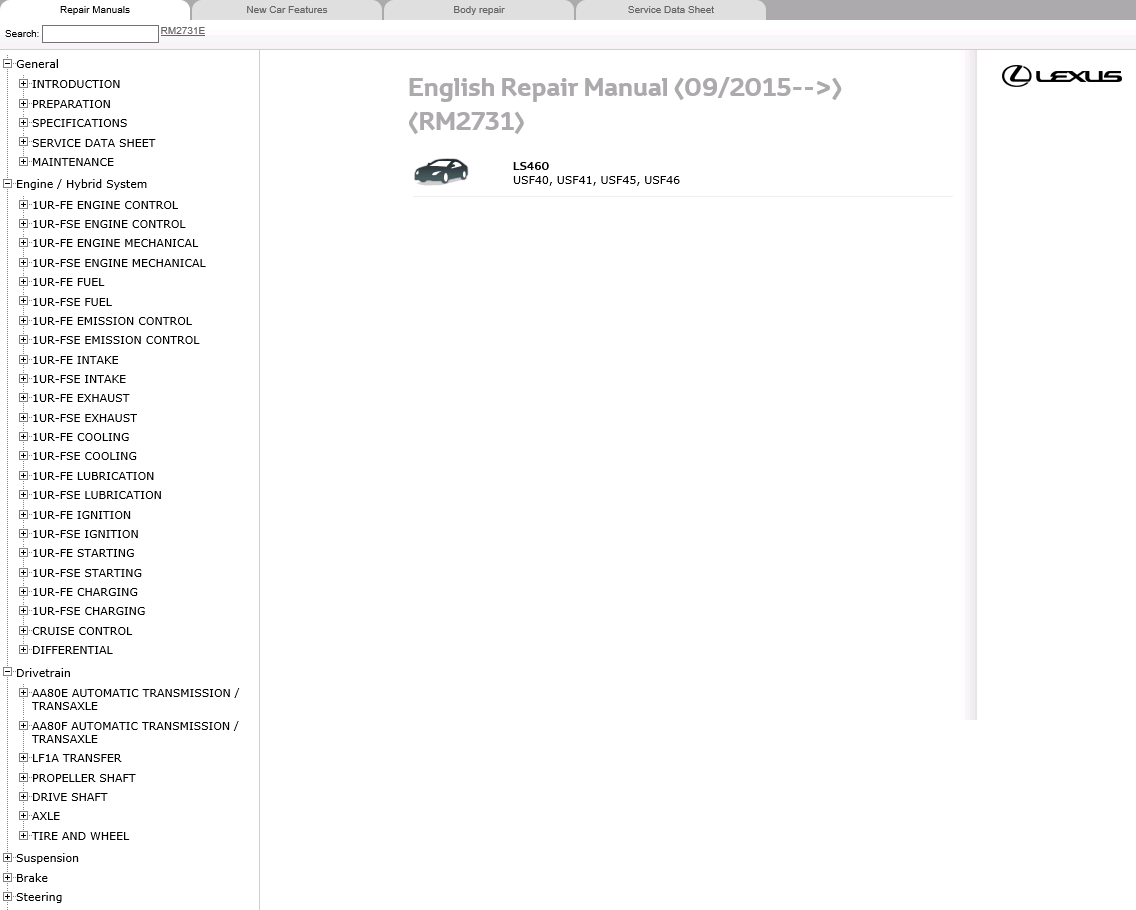The width and height of the screenshot is (1136, 910).
Task: Expand 1UR-FSE ENGINE CONTROL node
Action: coord(24,224)
